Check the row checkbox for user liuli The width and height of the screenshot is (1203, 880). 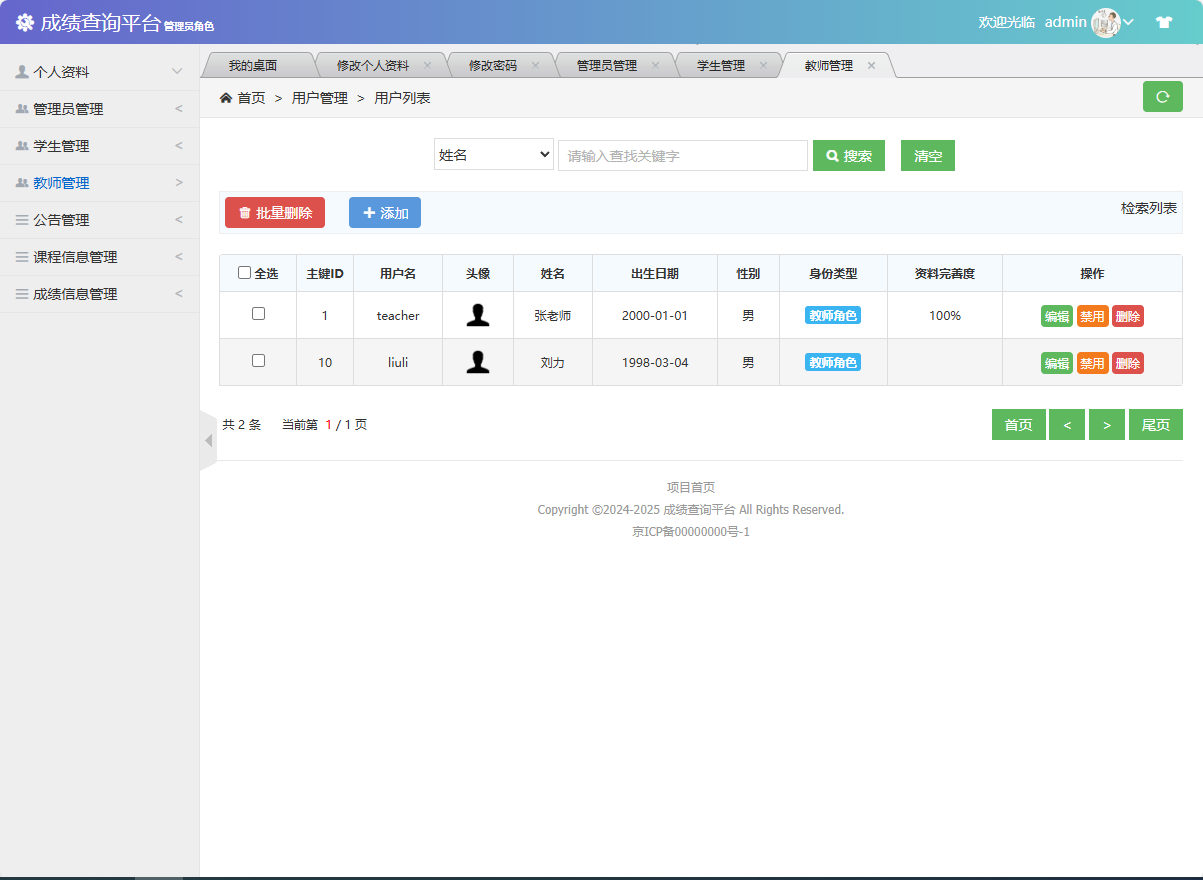[258, 362]
